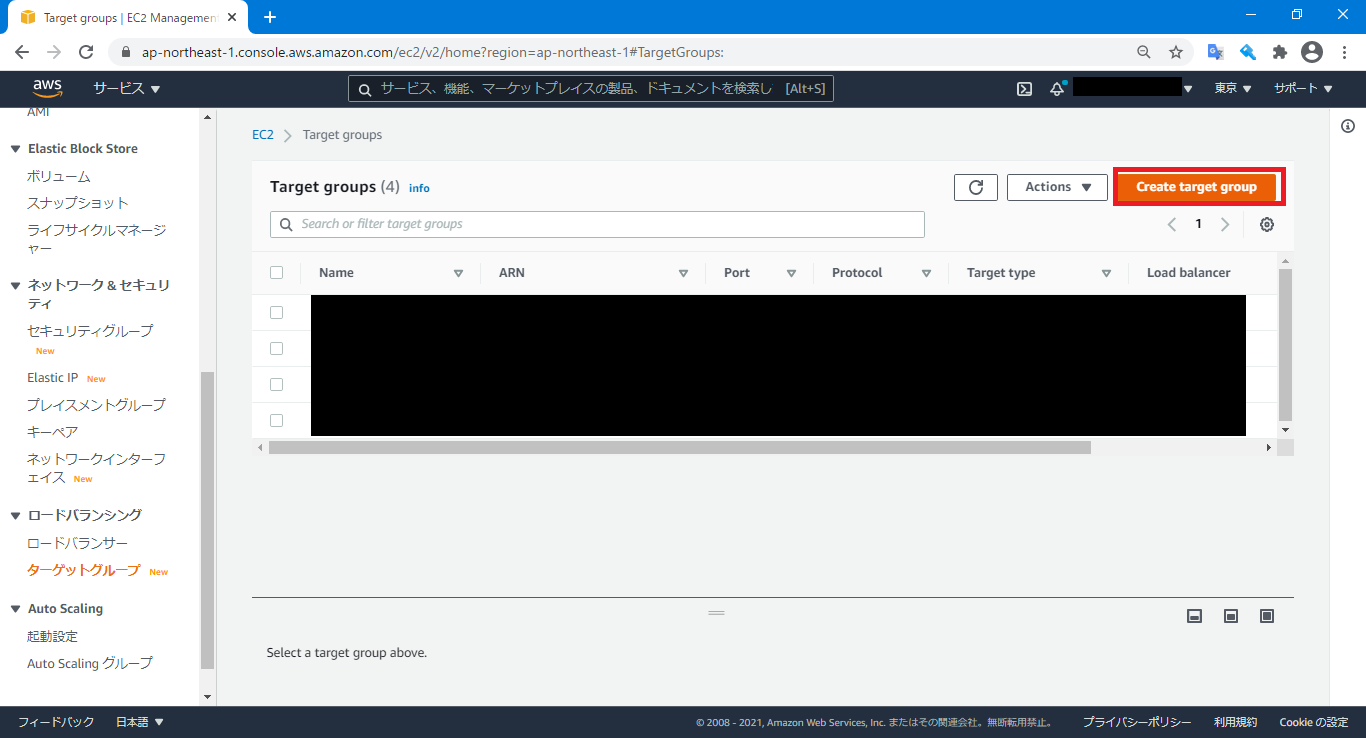
Task: Collapse details pane to bottom layout icon
Action: [x=1194, y=616]
